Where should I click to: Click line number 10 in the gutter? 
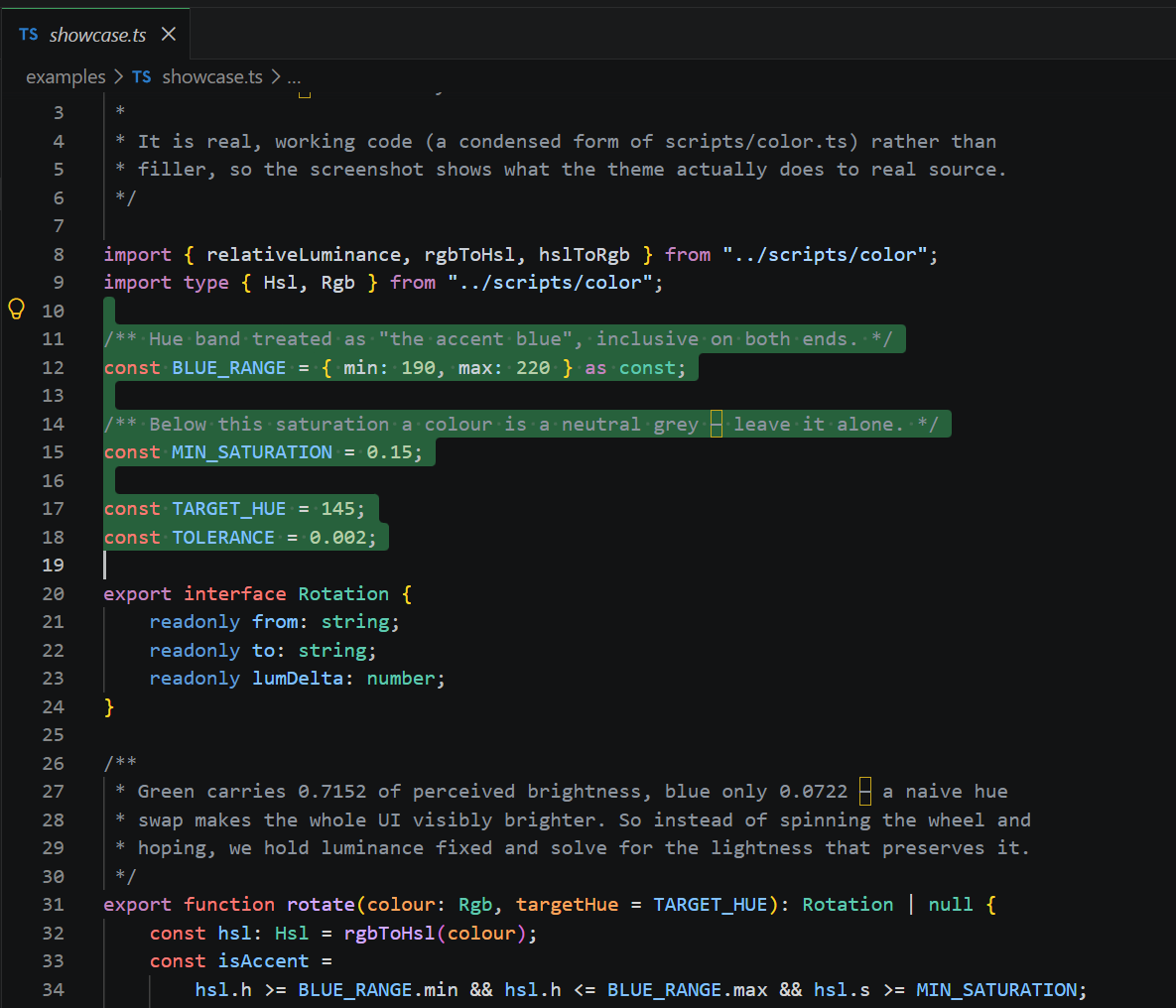click(x=54, y=312)
